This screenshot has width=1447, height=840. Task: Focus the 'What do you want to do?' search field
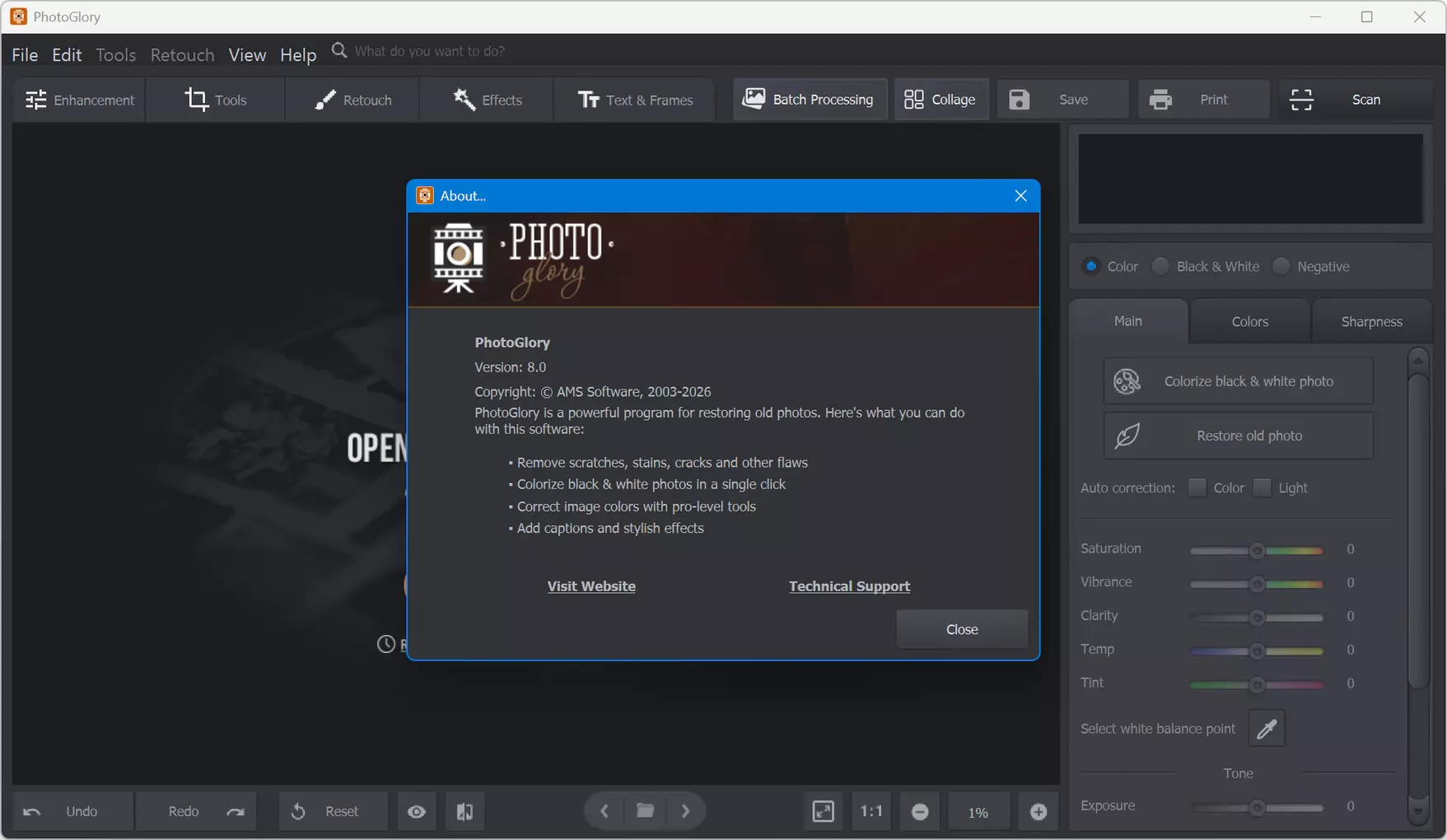point(429,51)
